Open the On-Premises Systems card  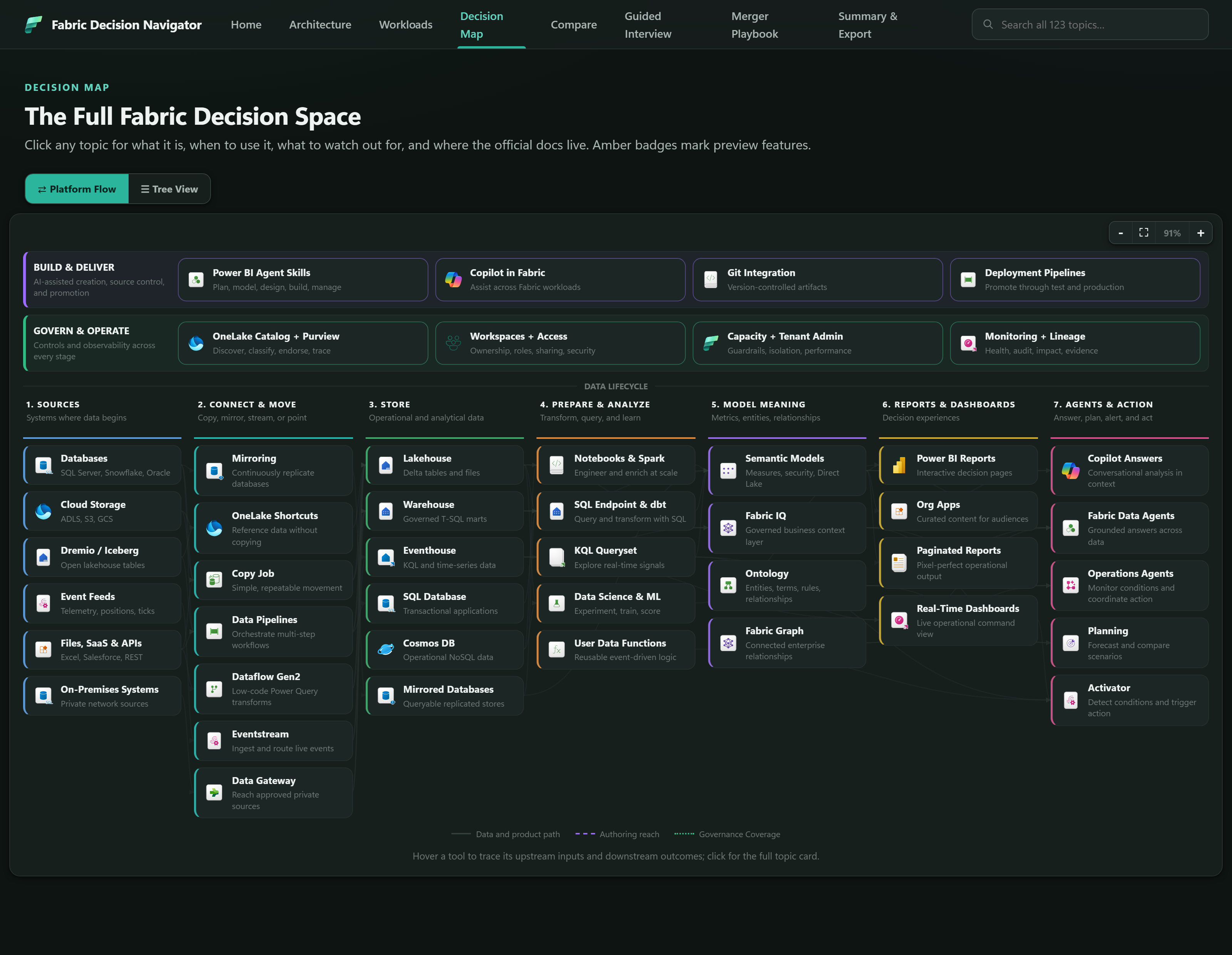(102, 696)
